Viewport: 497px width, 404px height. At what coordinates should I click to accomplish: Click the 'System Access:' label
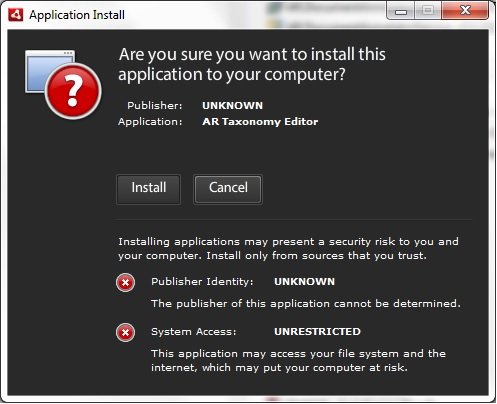[194, 332]
